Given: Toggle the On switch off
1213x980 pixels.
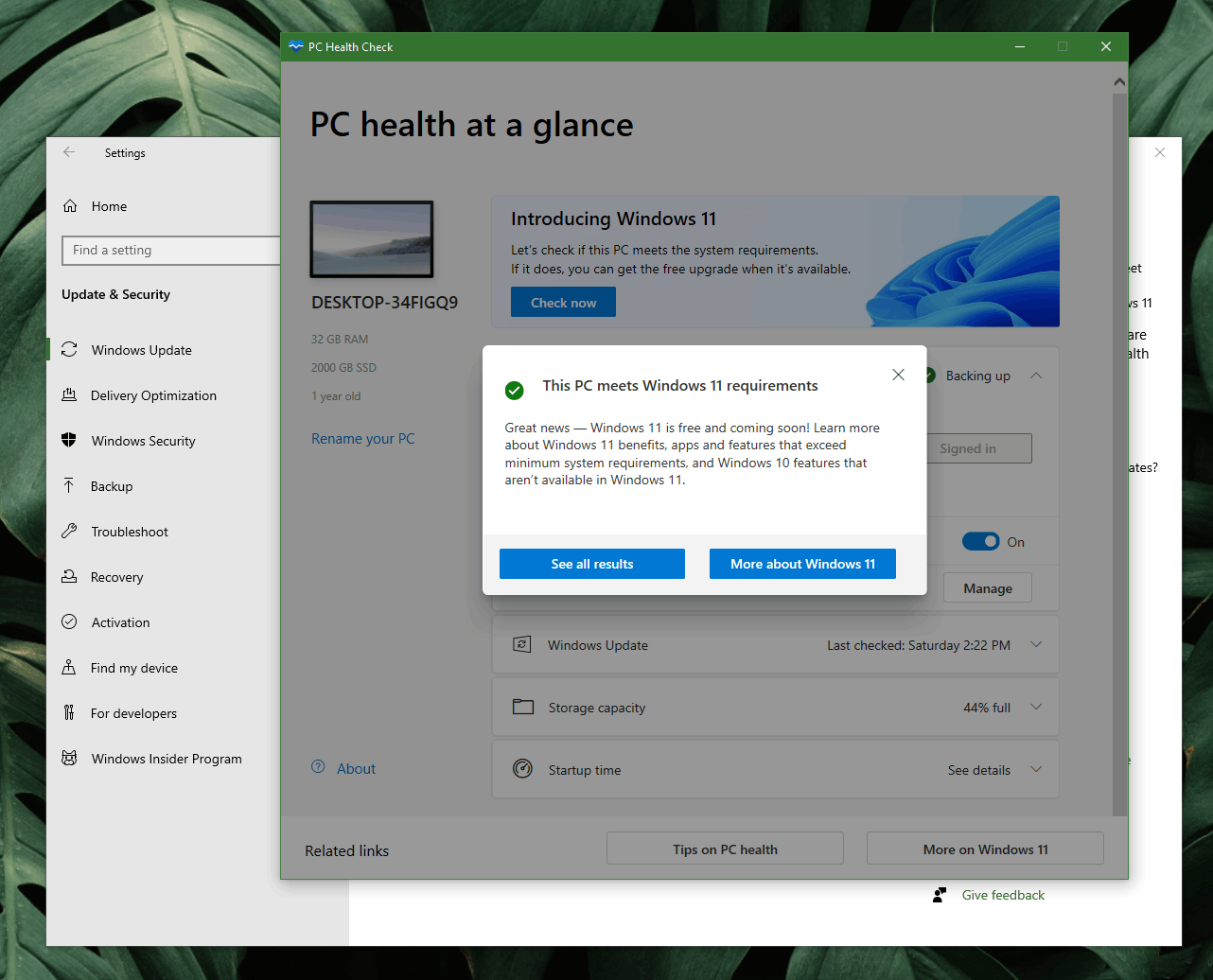Looking at the screenshot, I should pos(980,542).
